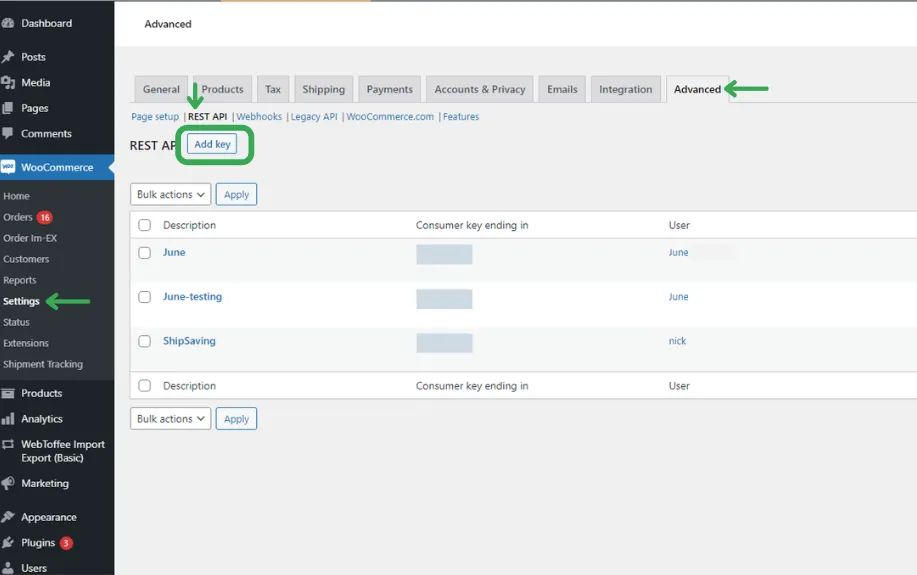Open the top Bulk actions dropdown
The width and height of the screenshot is (917, 575).
pyautogui.click(x=170, y=194)
